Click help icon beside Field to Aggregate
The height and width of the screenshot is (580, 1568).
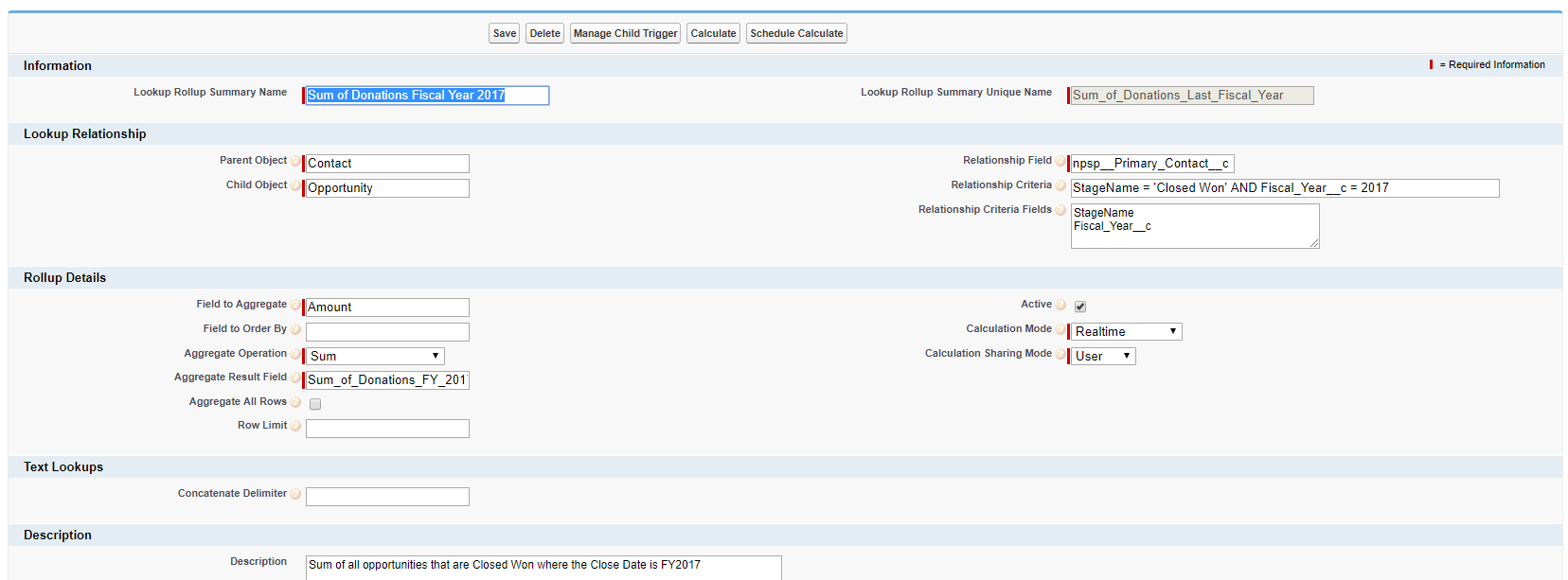(295, 306)
